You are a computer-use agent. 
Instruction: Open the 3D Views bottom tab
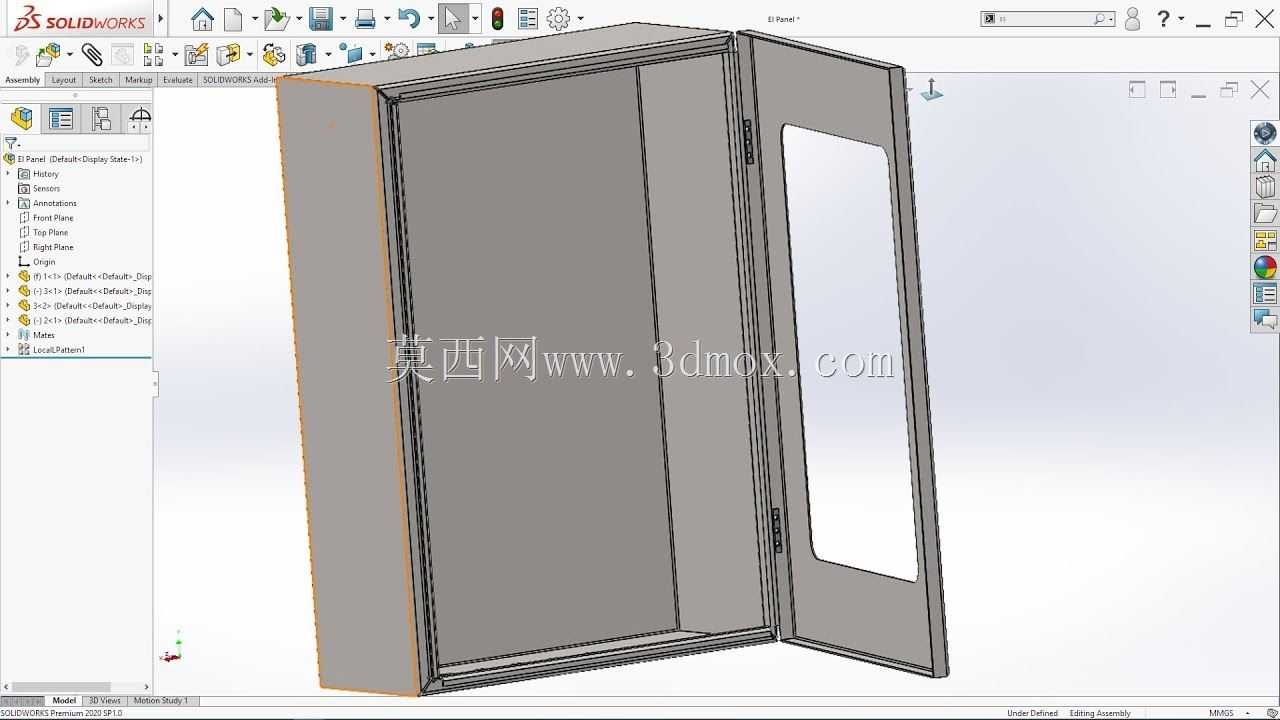(104, 700)
